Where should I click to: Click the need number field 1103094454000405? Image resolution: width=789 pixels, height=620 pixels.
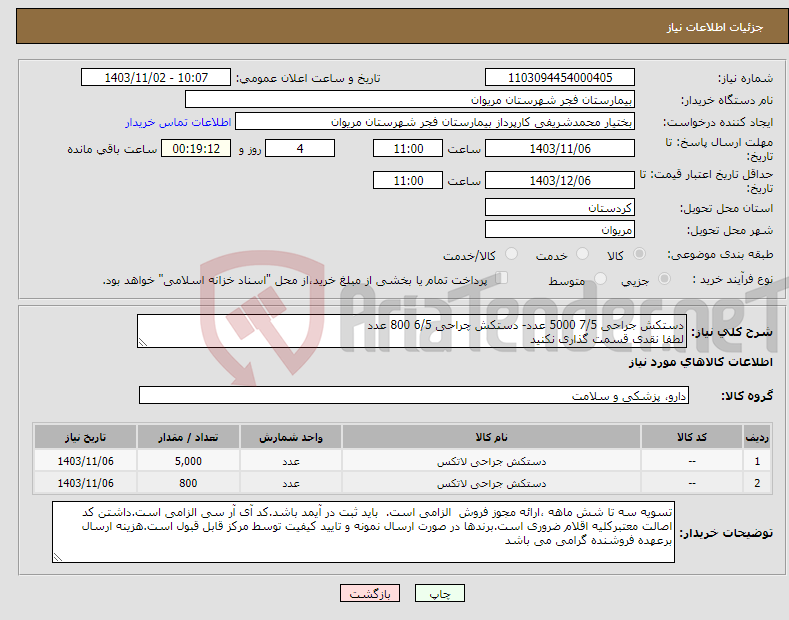[560, 78]
